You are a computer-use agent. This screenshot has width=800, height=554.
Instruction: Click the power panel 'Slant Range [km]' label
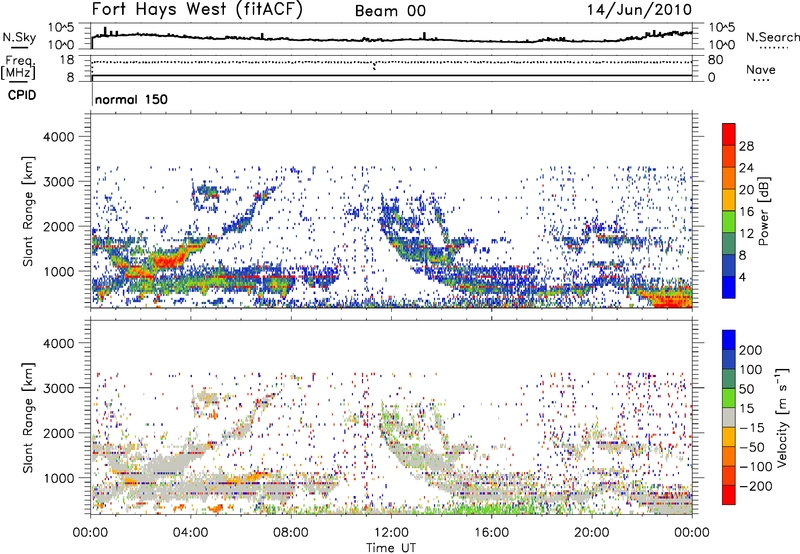pos(28,211)
